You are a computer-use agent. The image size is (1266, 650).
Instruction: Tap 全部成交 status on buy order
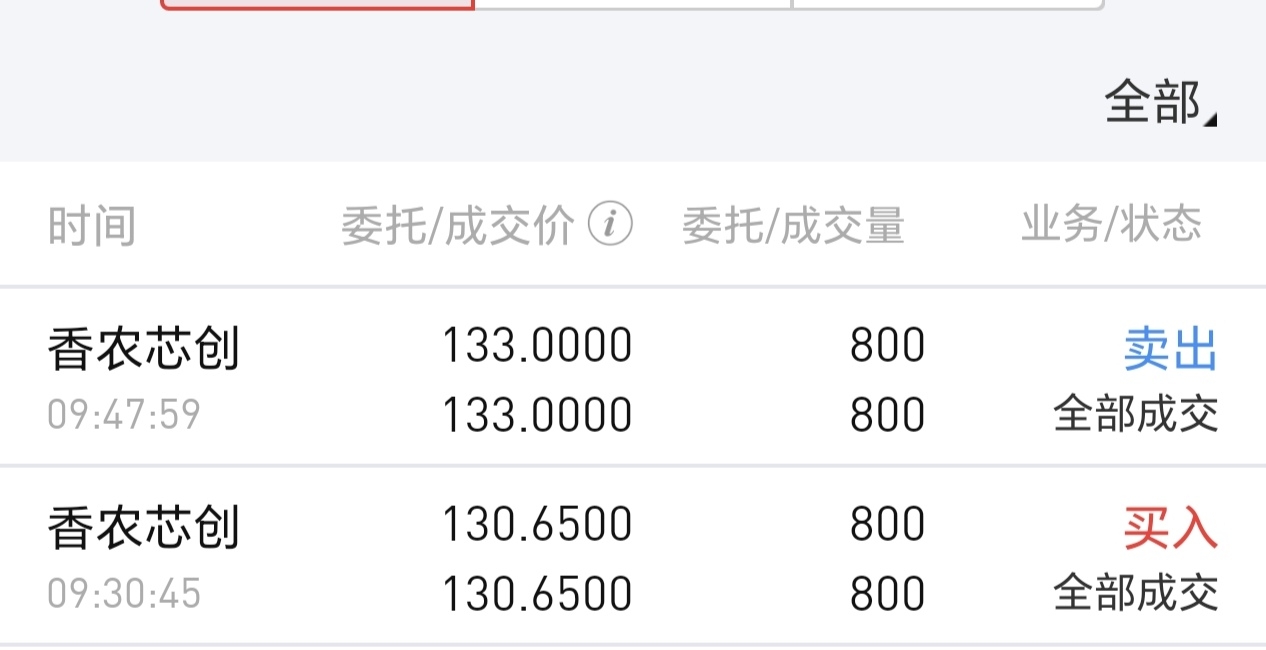pyautogui.click(x=1136, y=593)
